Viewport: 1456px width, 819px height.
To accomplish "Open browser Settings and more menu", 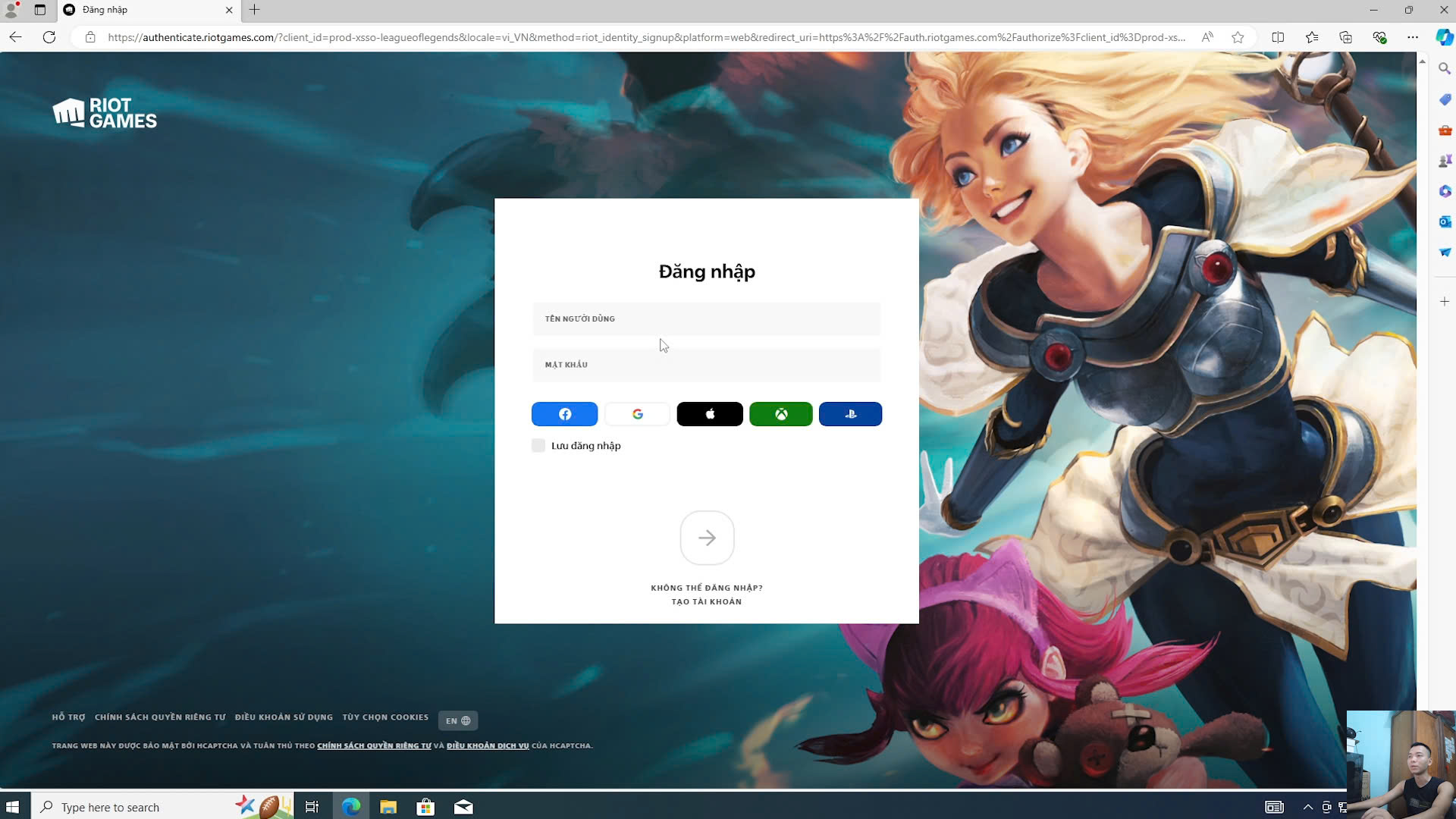I will pyautogui.click(x=1412, y=37).
